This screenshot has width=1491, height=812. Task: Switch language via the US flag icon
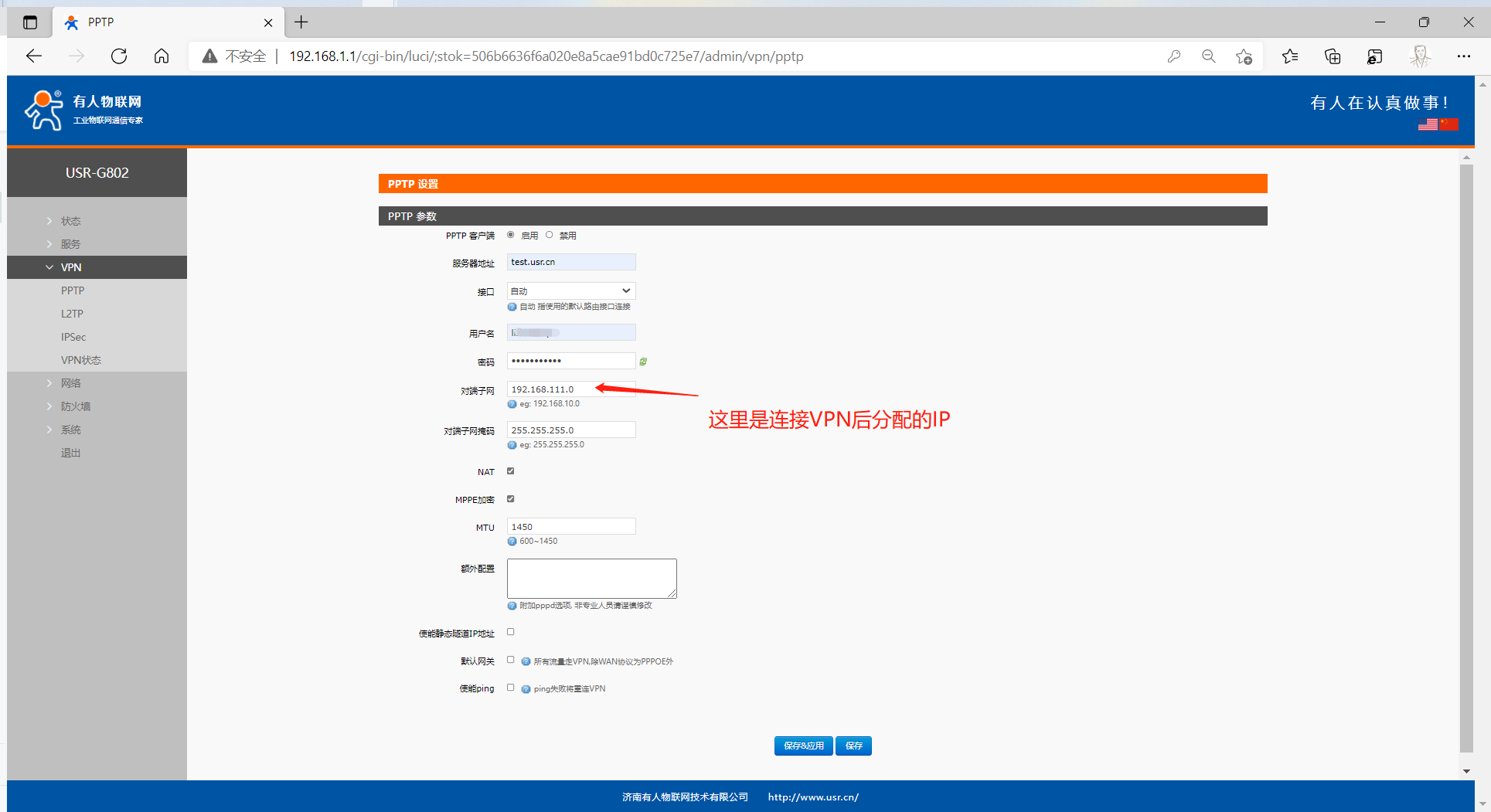click(x=1428, y=124)
